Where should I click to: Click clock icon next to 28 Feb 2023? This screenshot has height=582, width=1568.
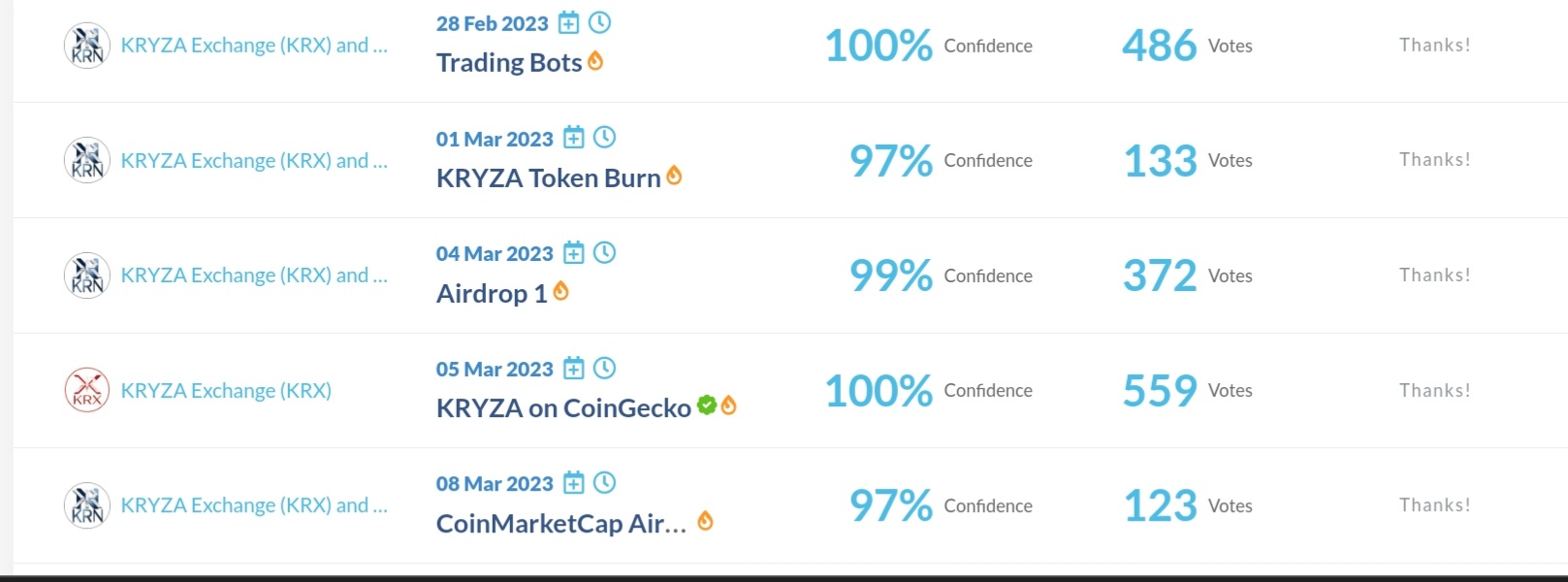(600, 21)
